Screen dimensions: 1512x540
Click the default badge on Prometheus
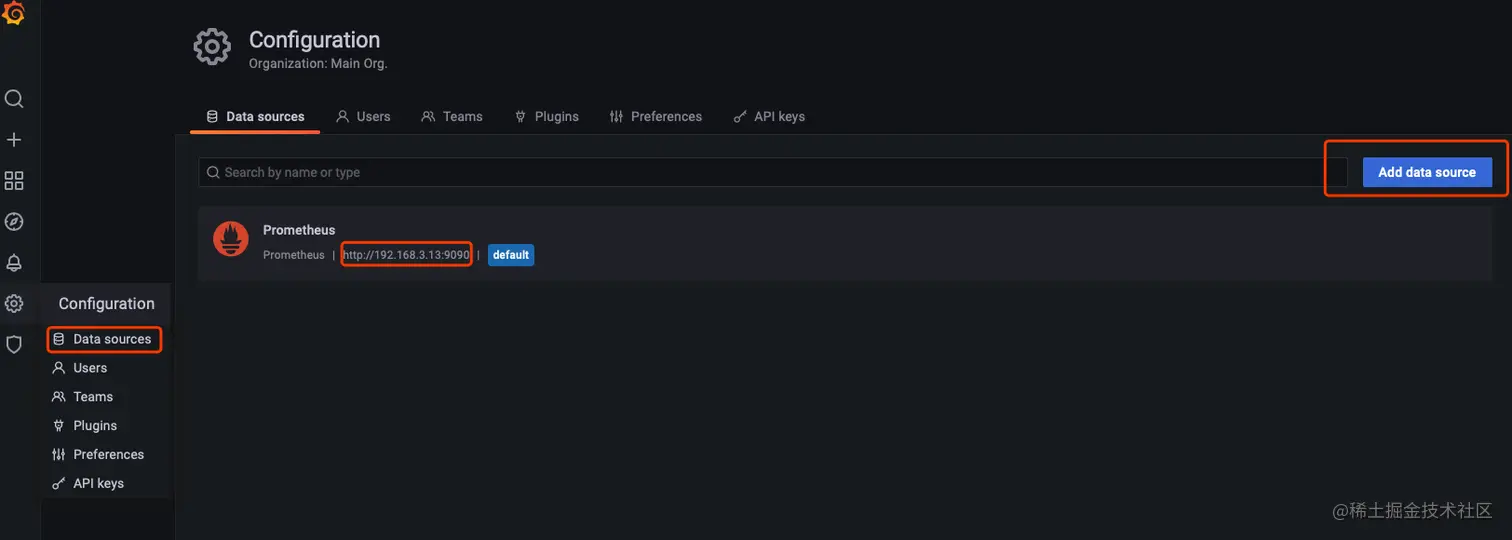click(511, 255)
